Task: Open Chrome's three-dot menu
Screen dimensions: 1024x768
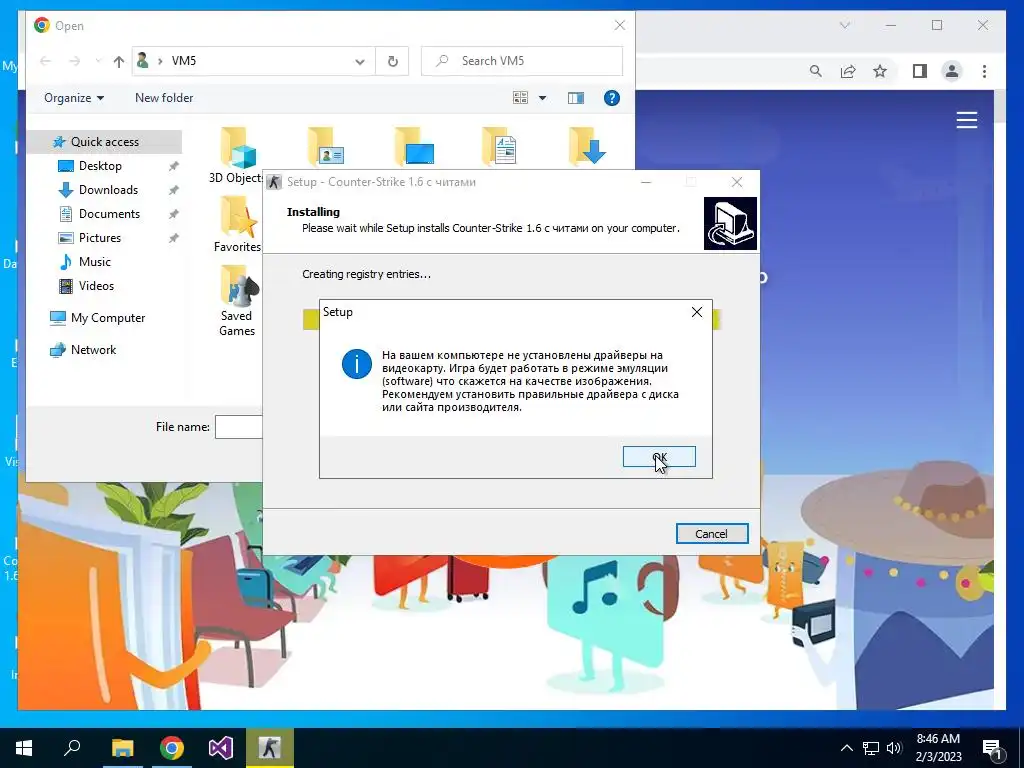Action: point(984,71)
